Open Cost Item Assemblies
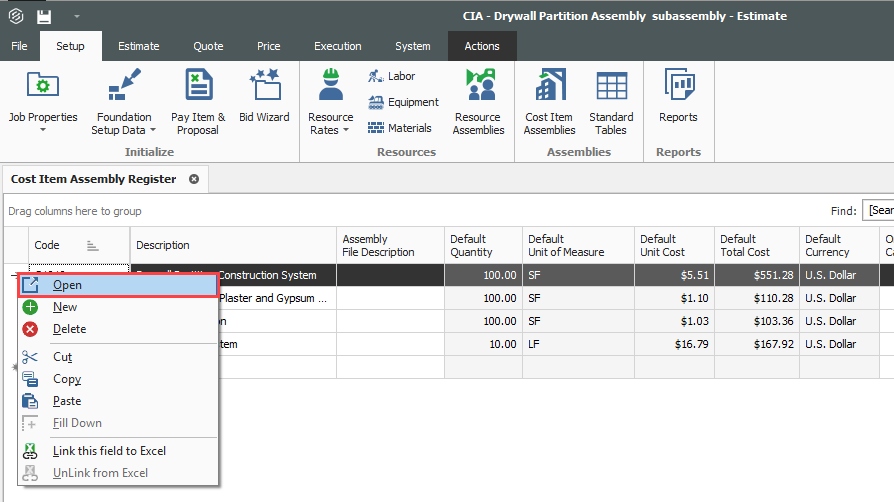894x502 pixels. pyautogui.click(x=549, y=100)
